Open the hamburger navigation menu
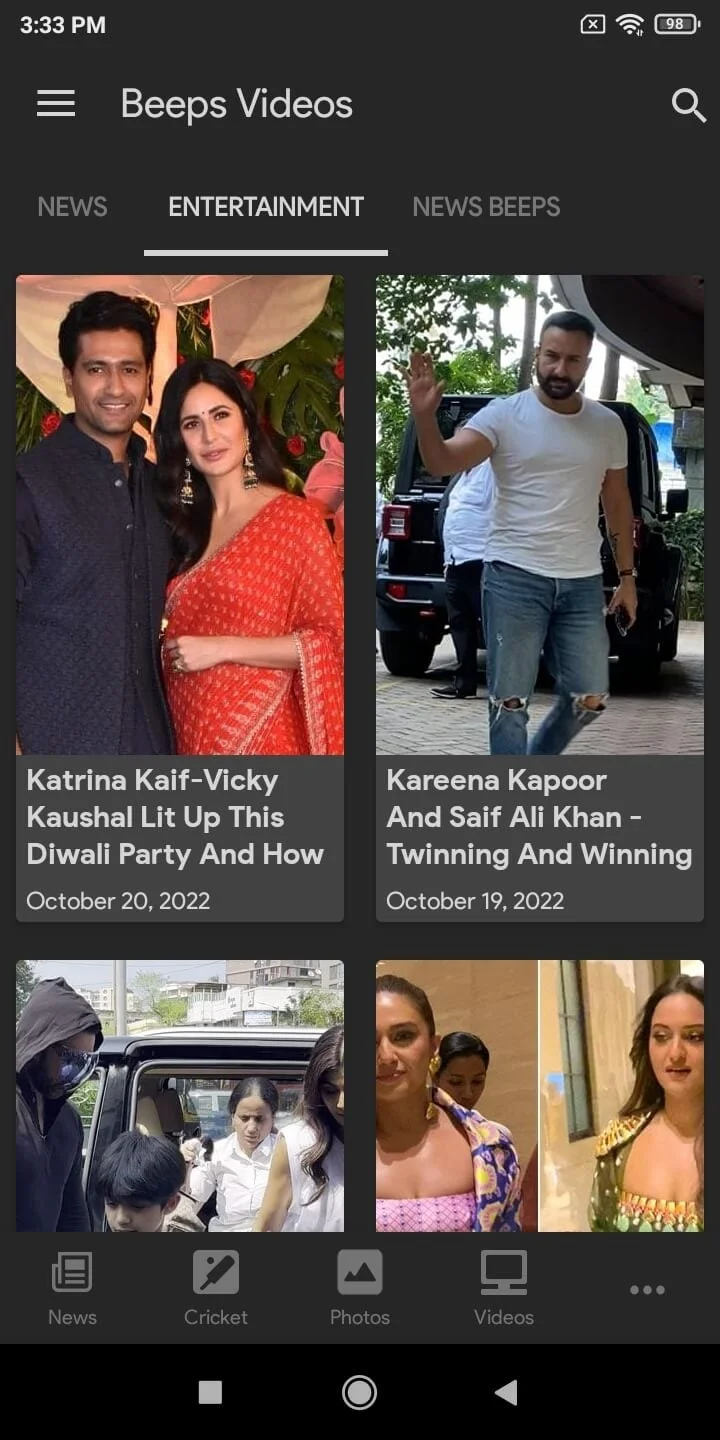Viewport: 720px width, 1440px height. click(x=56, y=104)
